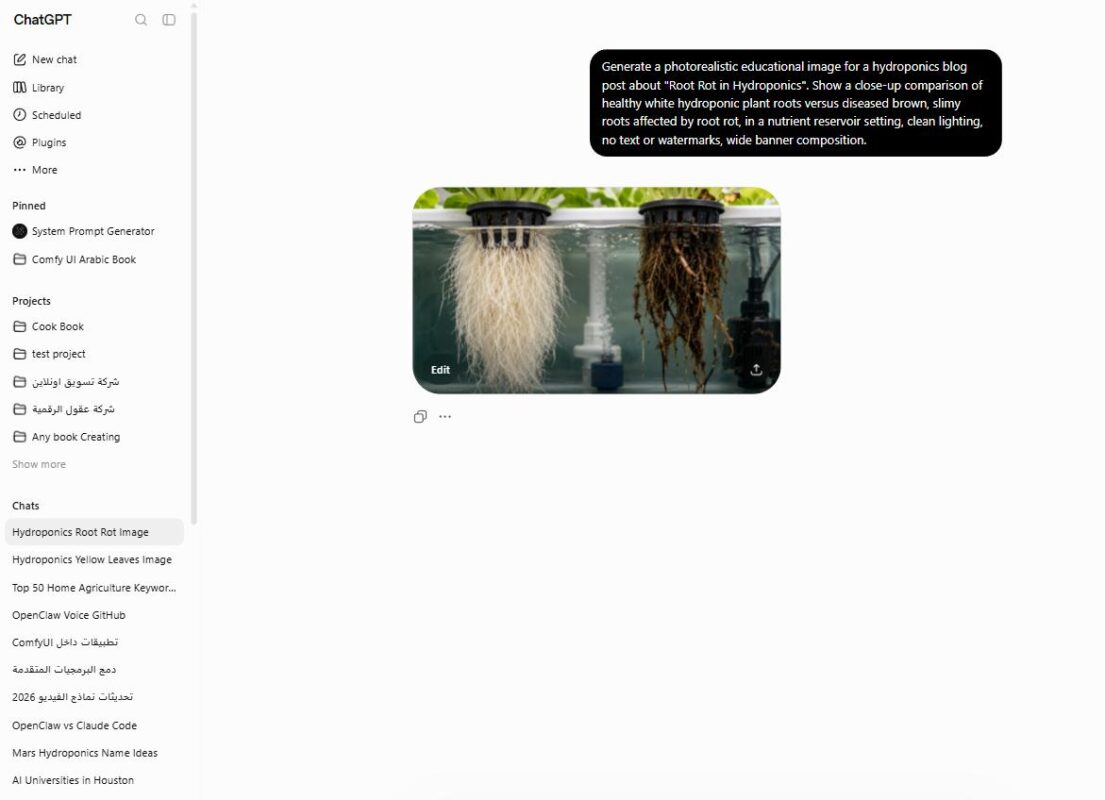Click the Pinned section header
Image resolution: width=1105 pixels, height=800 pixels.
(x=29, y=206)
